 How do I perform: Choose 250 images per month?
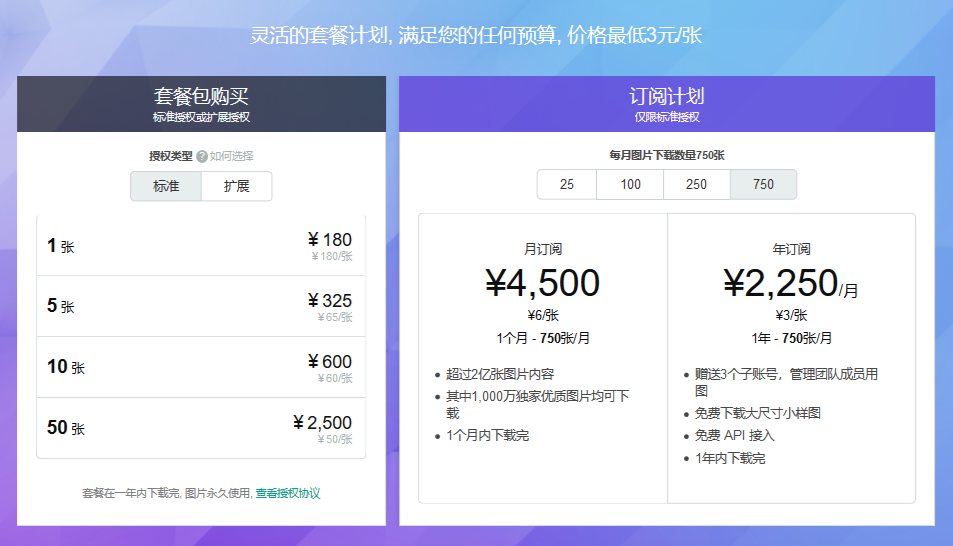coord(696,184)
